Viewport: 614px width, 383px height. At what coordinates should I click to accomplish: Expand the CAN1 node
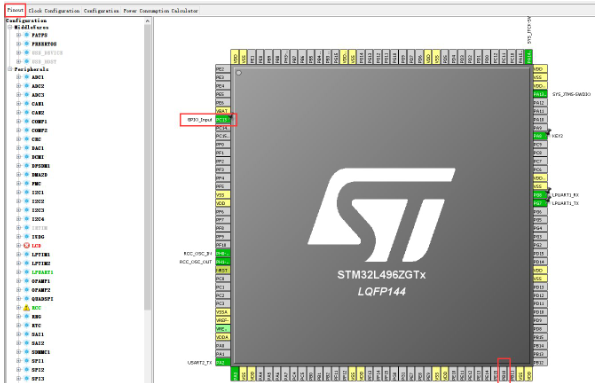point(18,103)
